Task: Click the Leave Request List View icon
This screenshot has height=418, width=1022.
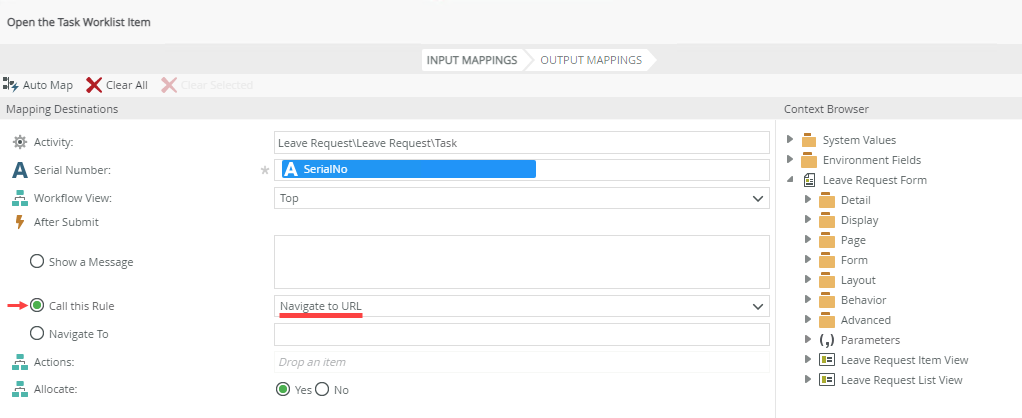Action: [x=827, y=380]
